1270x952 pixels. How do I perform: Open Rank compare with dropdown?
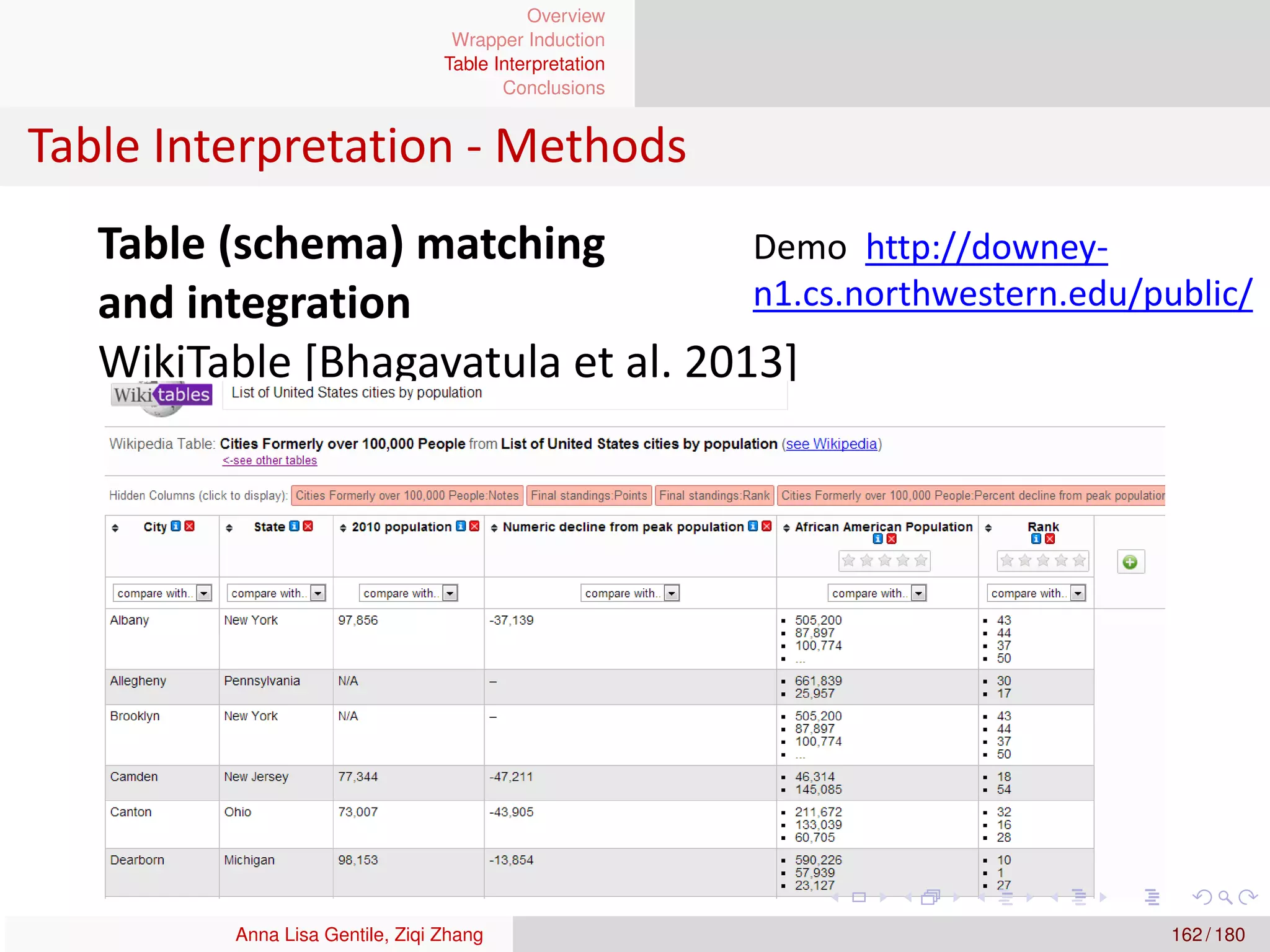[1036, 593]
